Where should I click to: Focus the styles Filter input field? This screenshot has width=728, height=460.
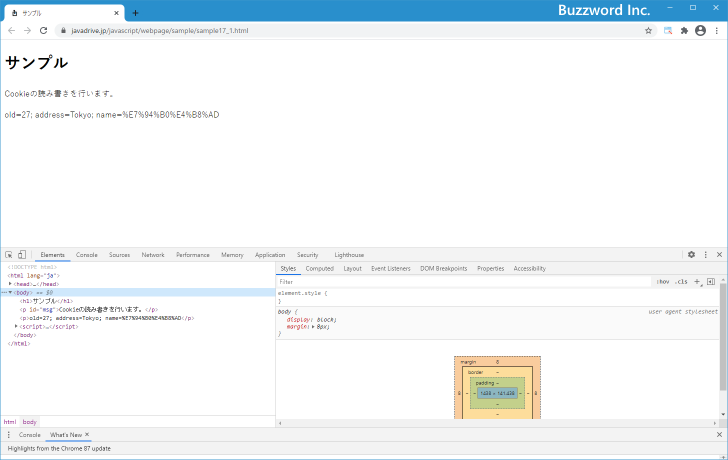[x=464, y=282]
